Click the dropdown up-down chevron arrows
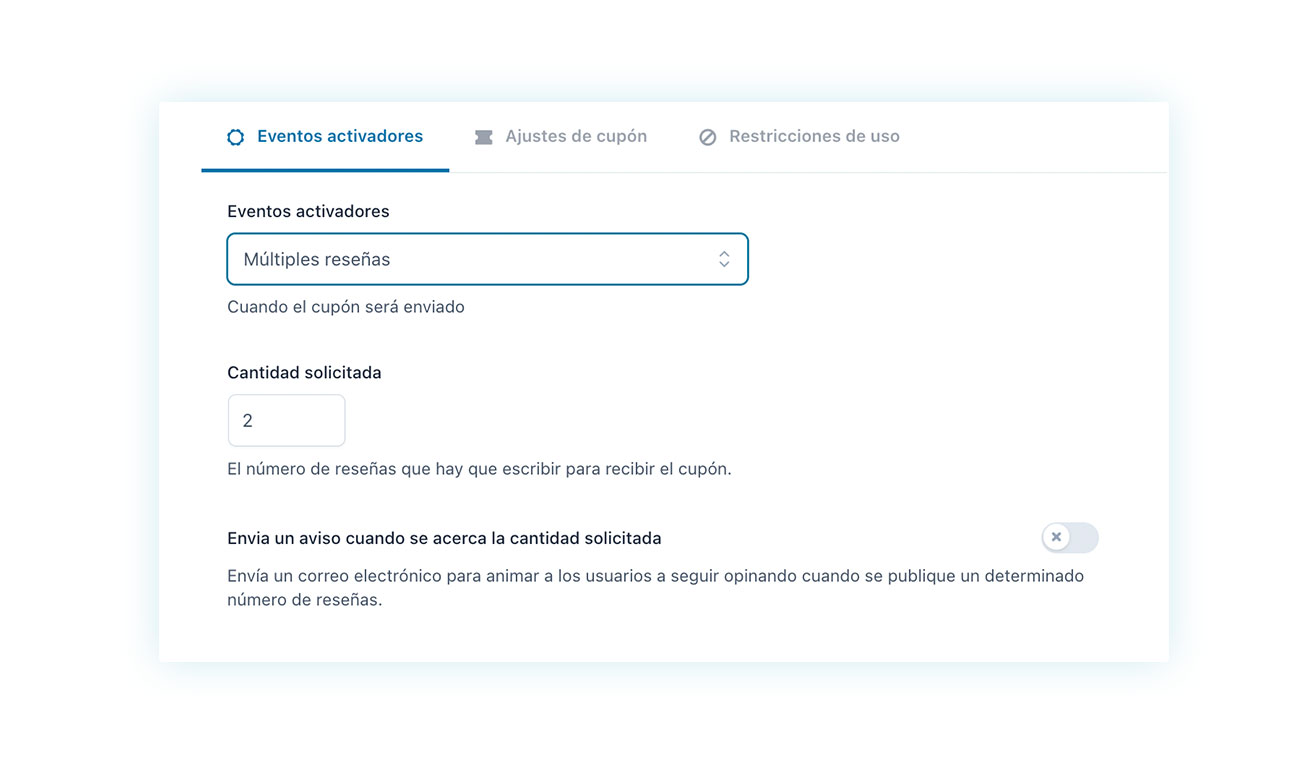 724,259
